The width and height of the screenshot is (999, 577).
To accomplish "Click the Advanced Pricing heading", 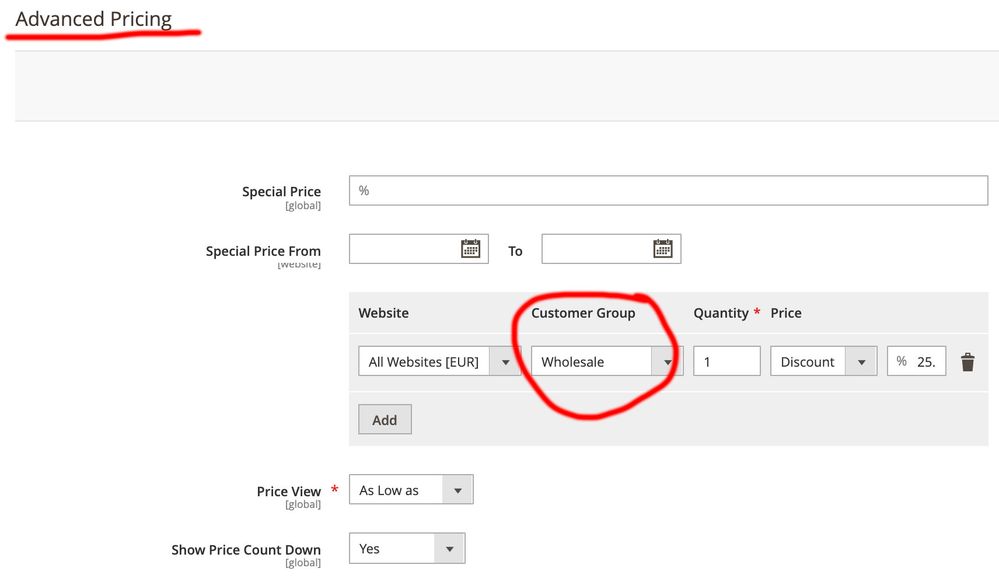I will [x=94, y=19].
